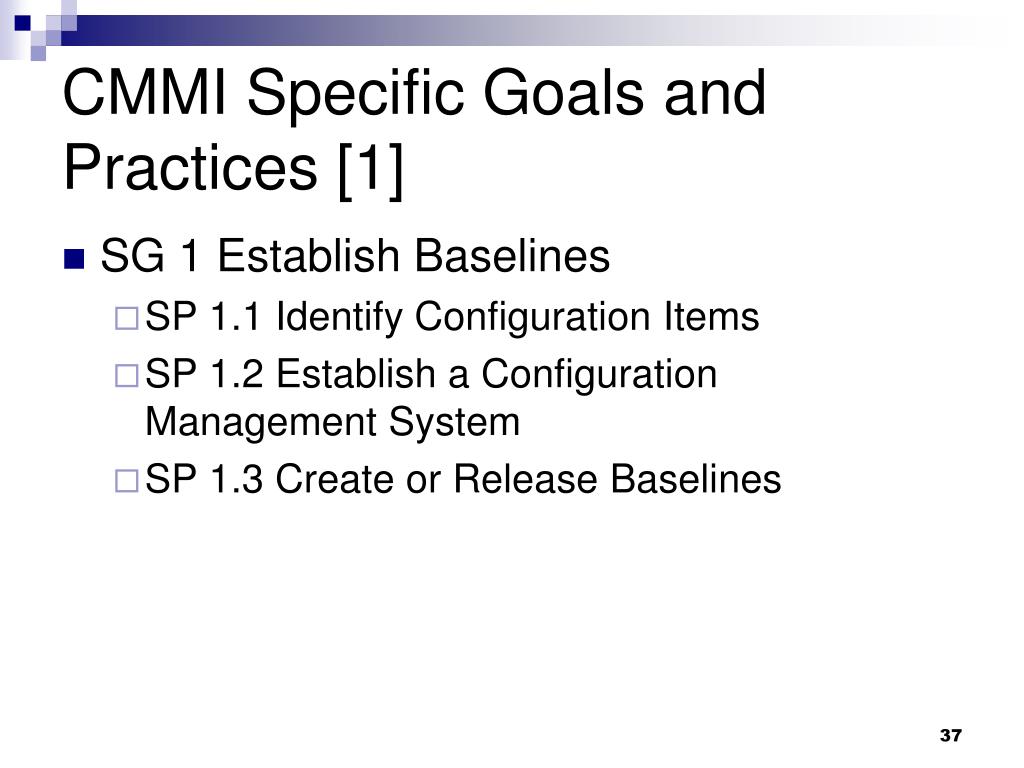Click the hollow square bullet before SP 1.2
The width and height of the screenshot is (1024, 768).
point(127,376)
